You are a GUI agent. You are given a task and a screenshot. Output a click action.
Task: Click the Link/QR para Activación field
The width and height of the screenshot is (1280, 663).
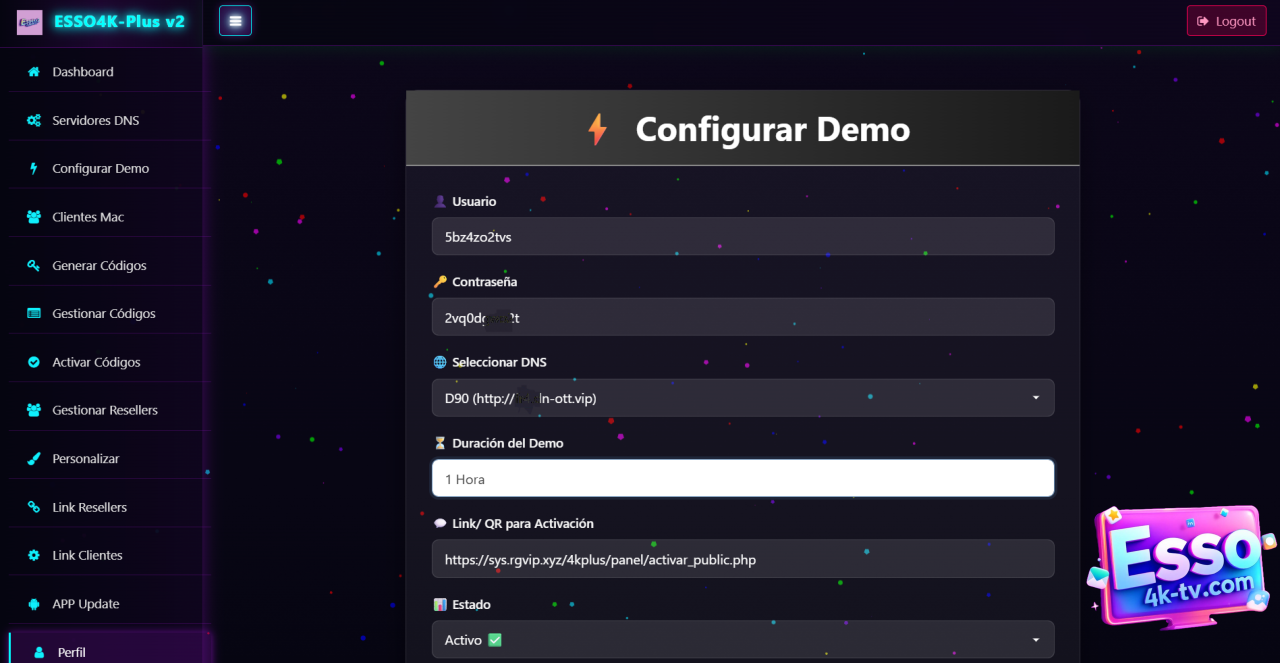(742, 560)
